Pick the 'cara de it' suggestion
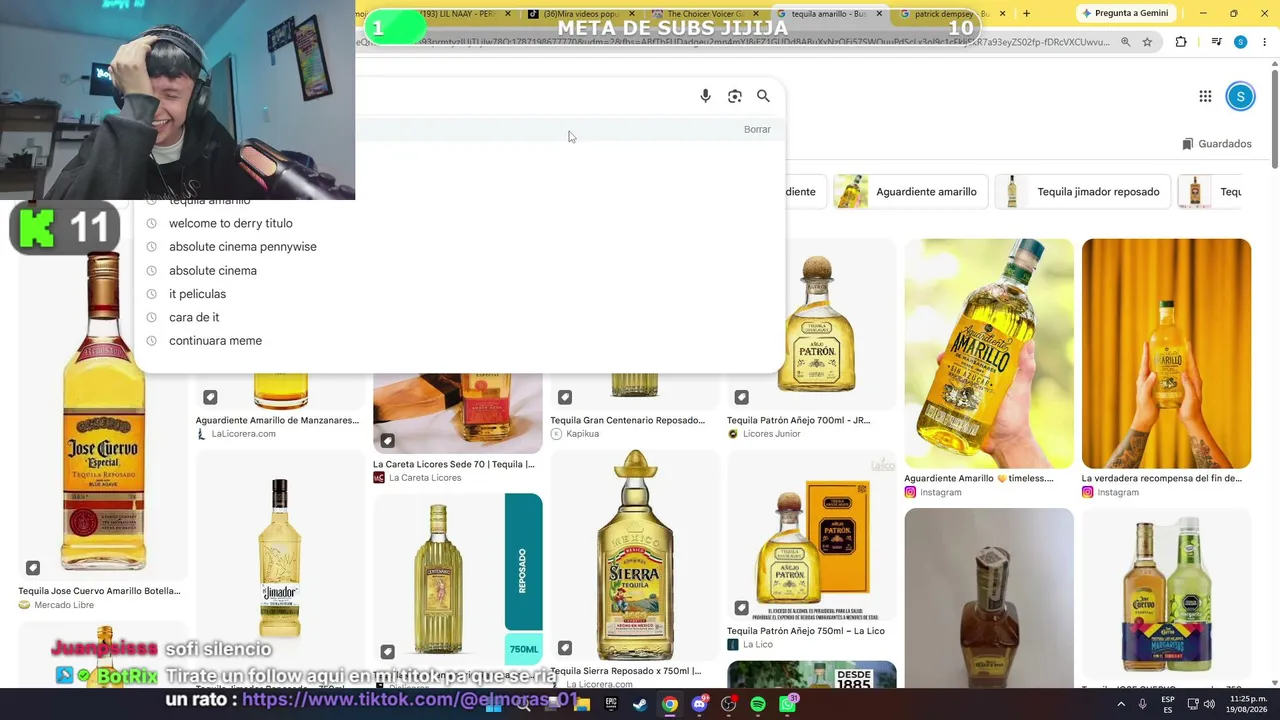Image resolution: width=1280 pixels, height=720 pixels. [x=194, y=317]
